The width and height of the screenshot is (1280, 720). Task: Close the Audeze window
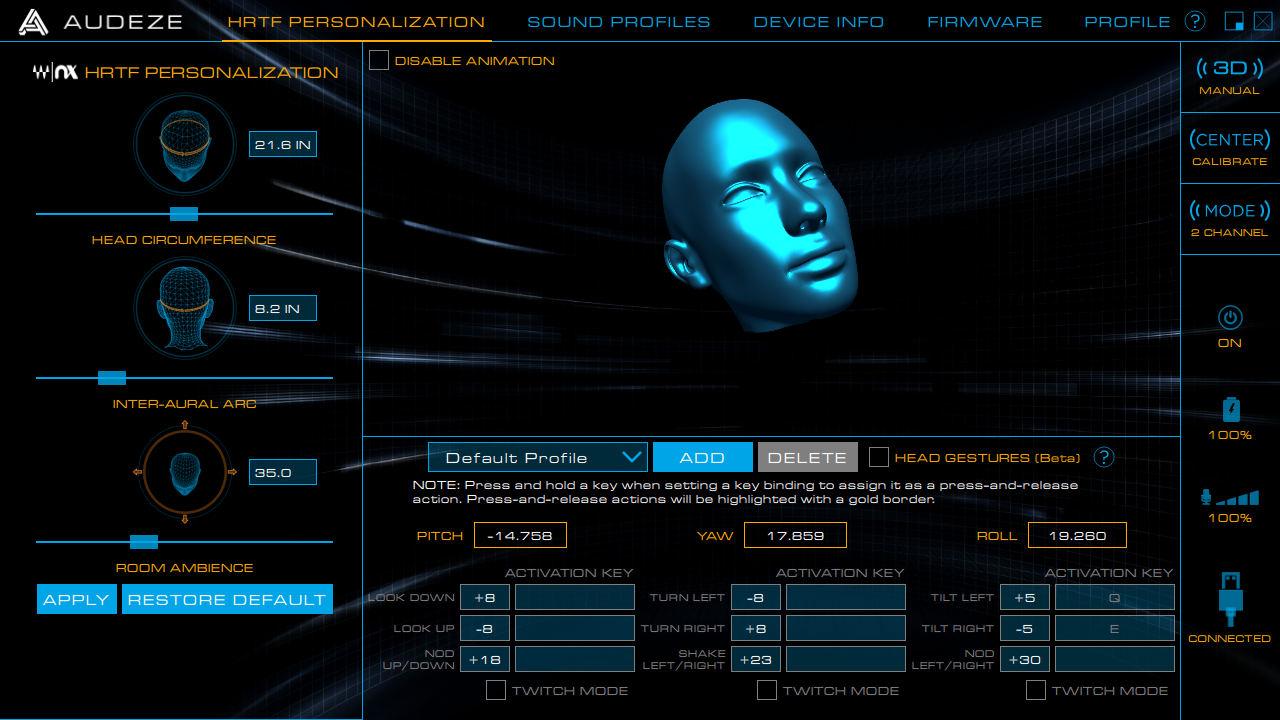[x=1262, y=21]
